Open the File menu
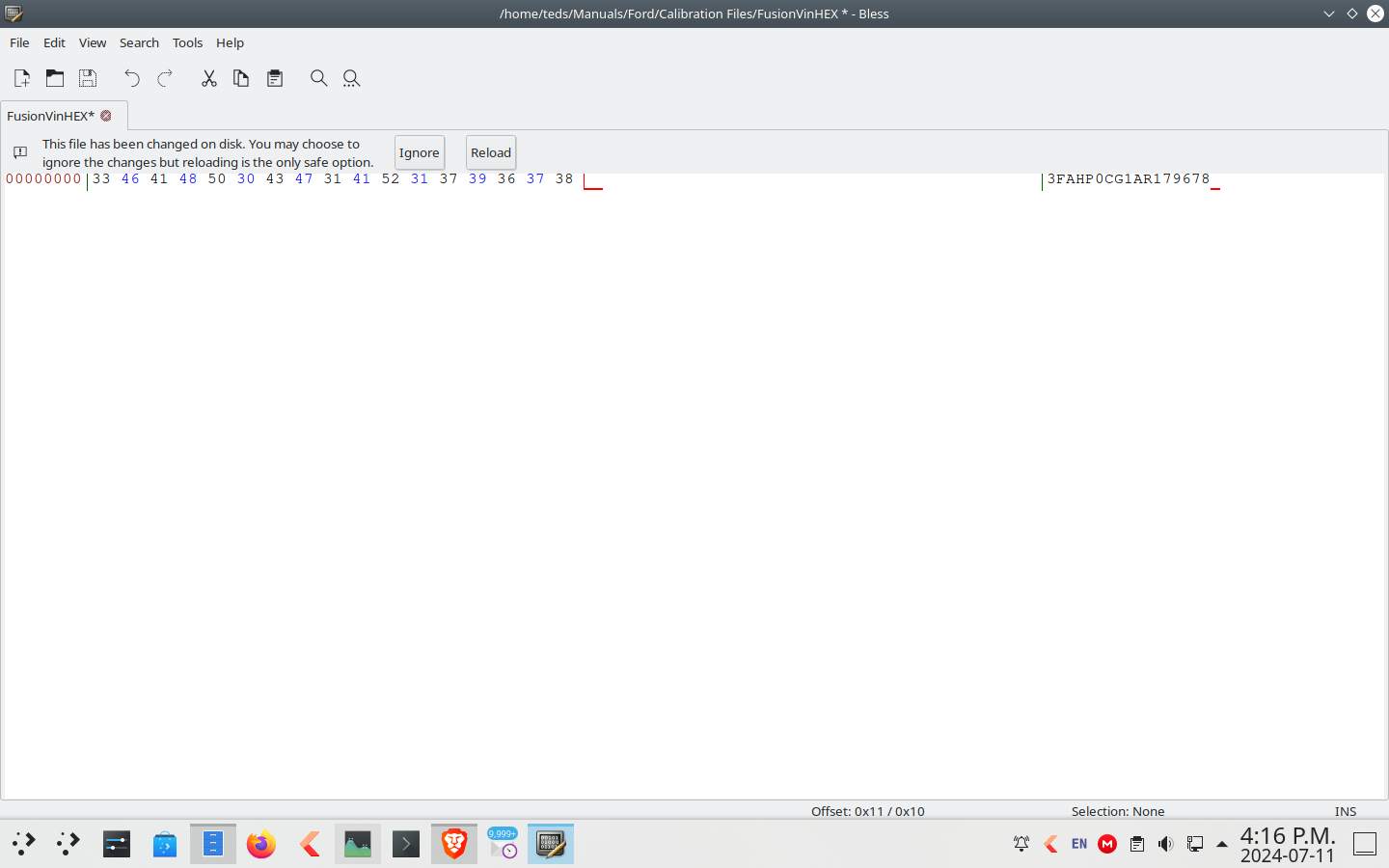The width and height of the screenshot is (1389, 868). 19,42
